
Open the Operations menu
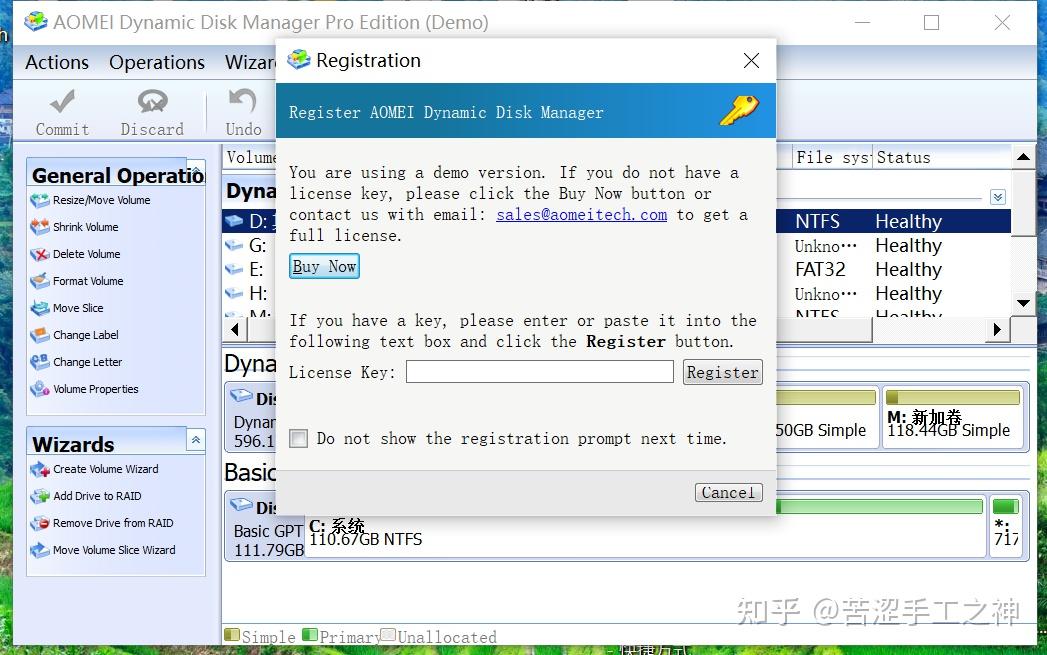point(157,62)
